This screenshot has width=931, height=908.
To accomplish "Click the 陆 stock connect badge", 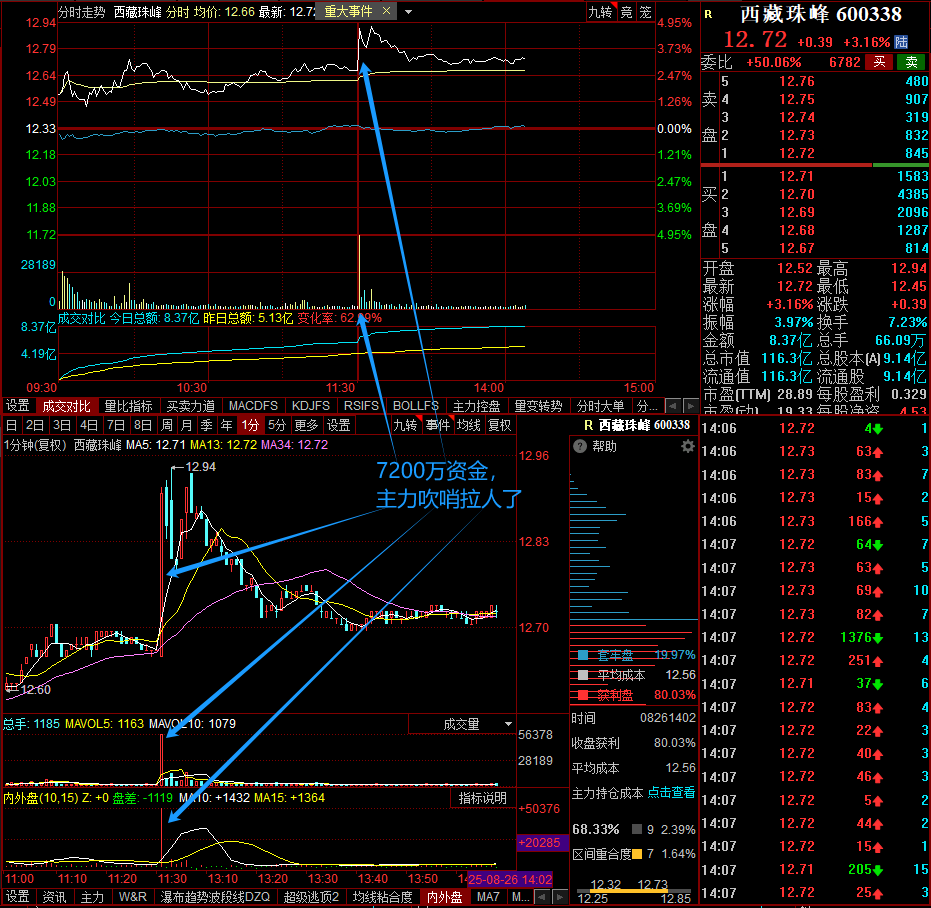I will [x=901, y=42].
